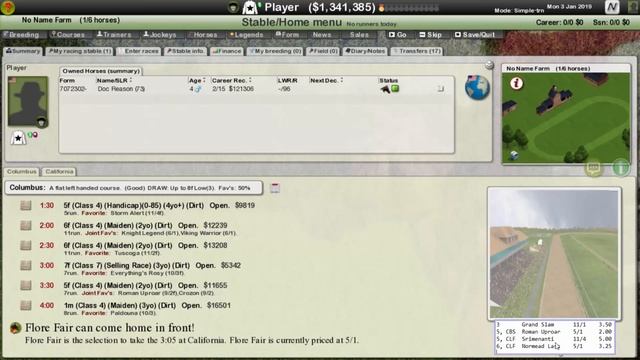Open the Sales menu
The image size is (640, 360).
[x=359, y=35]
